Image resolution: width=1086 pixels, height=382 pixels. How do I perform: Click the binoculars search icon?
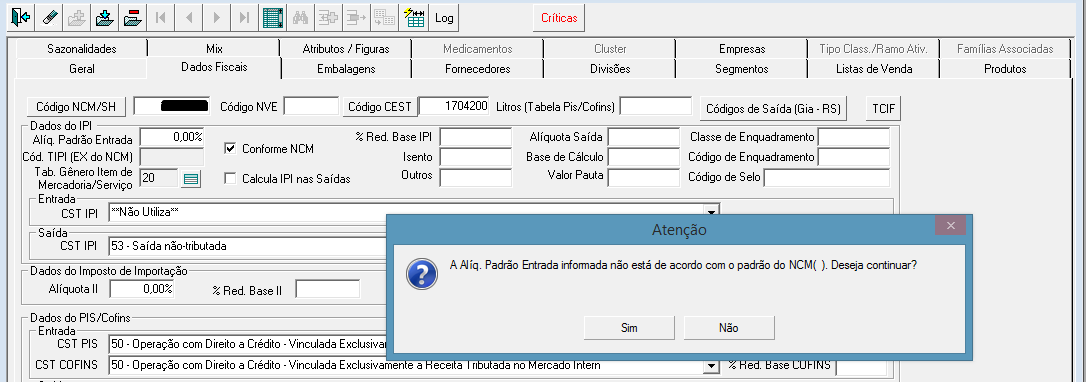301,18
